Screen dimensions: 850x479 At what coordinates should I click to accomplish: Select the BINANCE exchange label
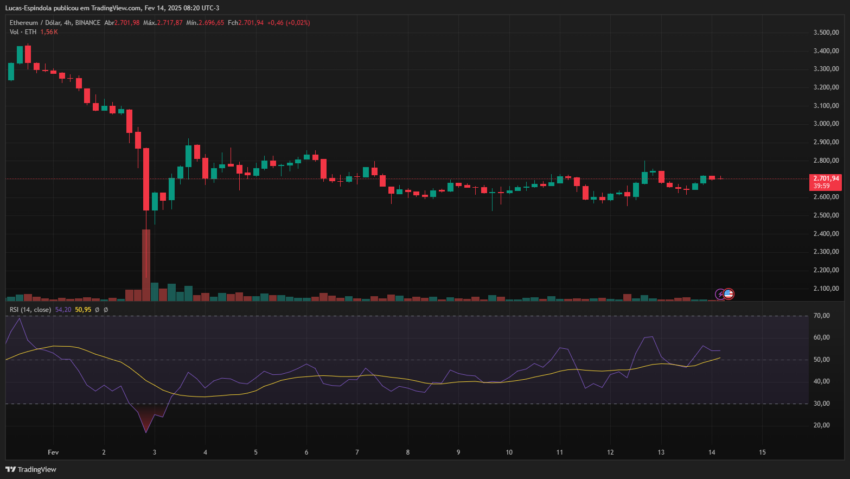[88, 23]
